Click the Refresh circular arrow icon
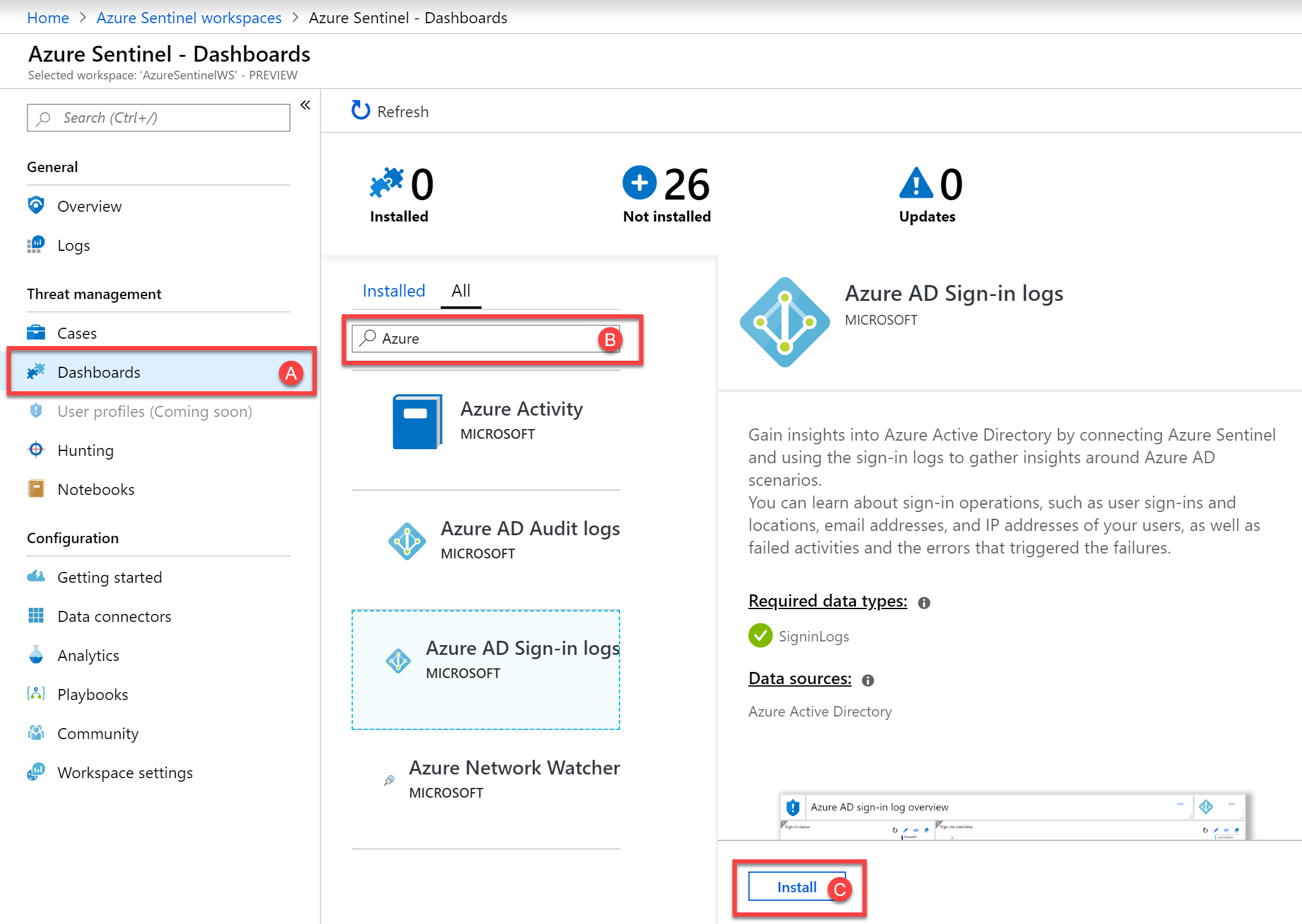Viewport: 1302px width, 924px height. [x=361, y=110]
